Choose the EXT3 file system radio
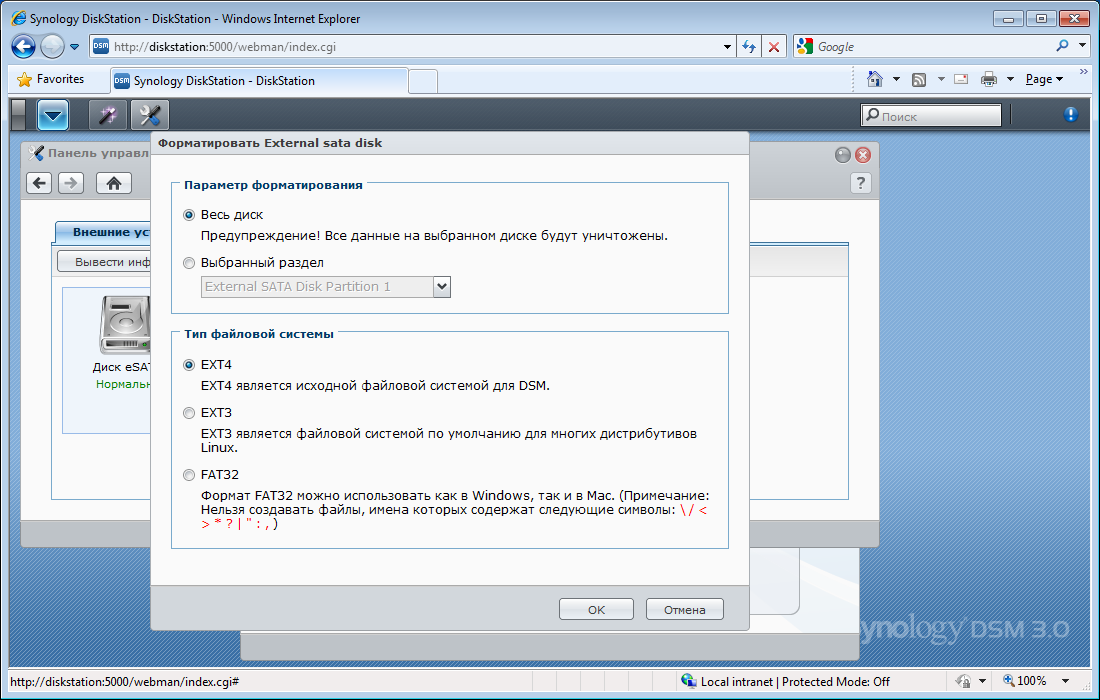The height and width of the screenshot is (700, 1100). pyautogui.click(x=189, y=413)
